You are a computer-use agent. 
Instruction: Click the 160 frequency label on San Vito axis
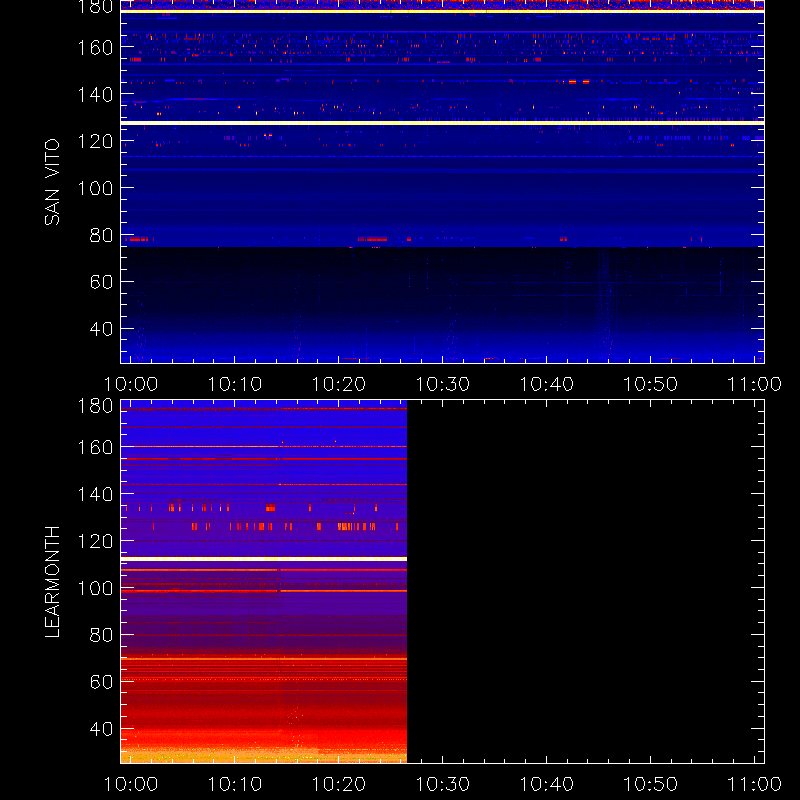click(95, 47)
